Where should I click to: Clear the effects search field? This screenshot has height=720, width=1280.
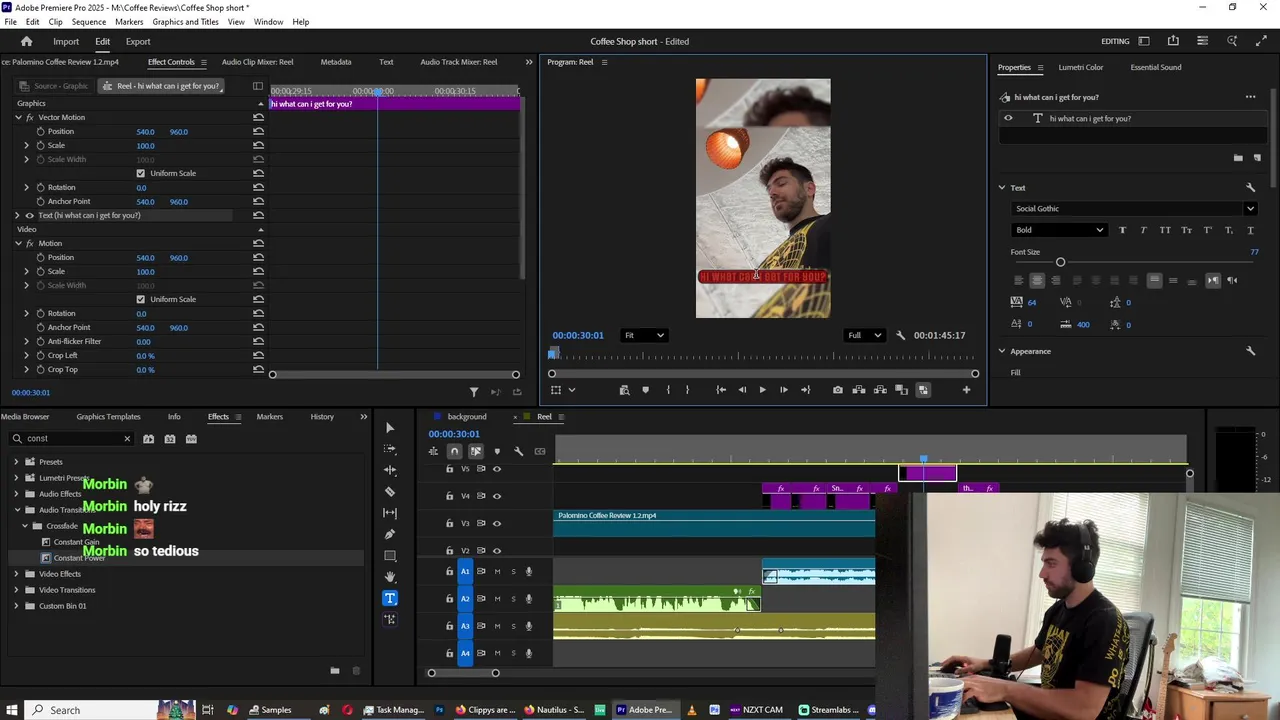click(x=127, y=439)
